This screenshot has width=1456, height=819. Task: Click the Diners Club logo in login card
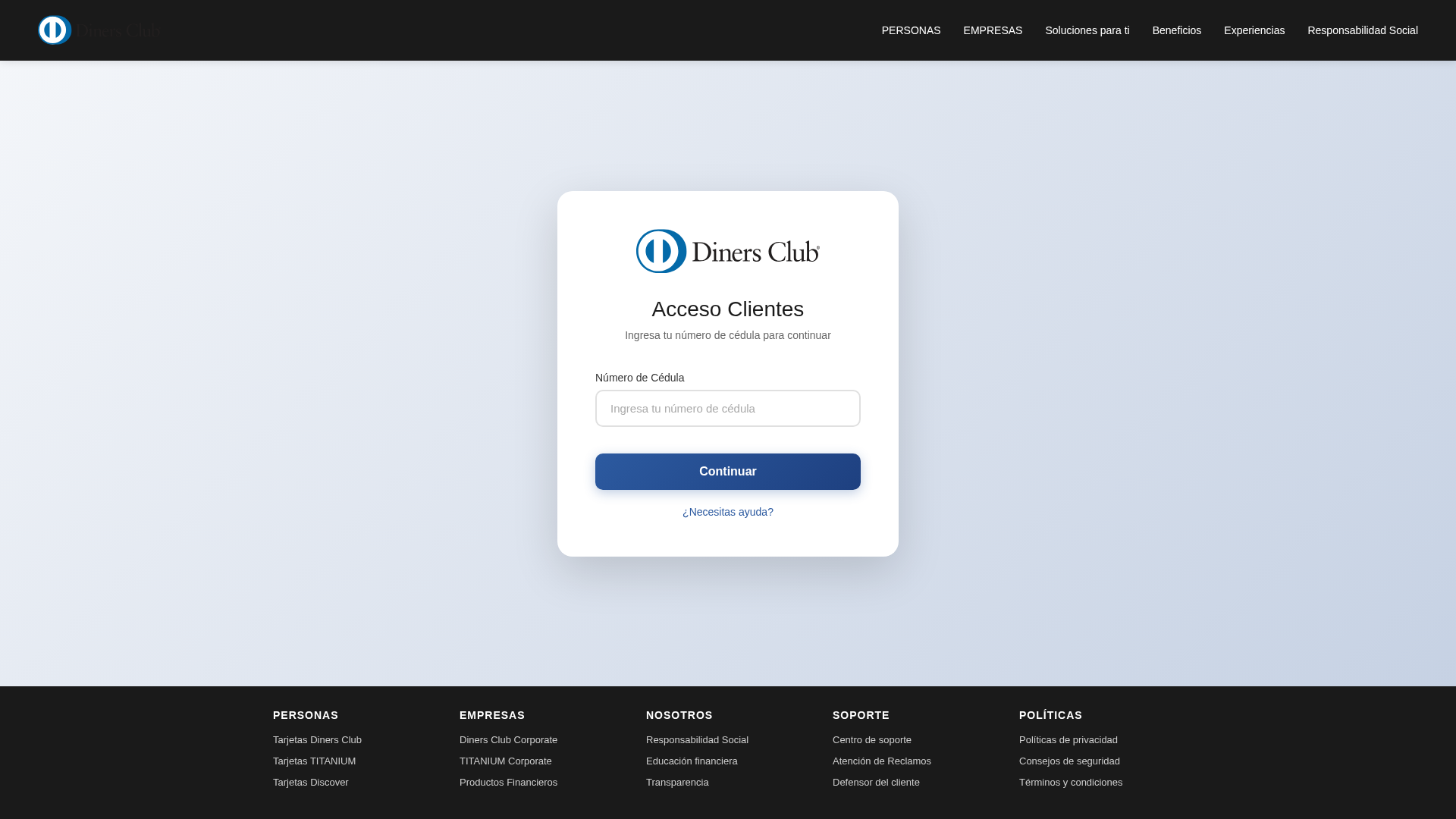click(x=728, y=251)
